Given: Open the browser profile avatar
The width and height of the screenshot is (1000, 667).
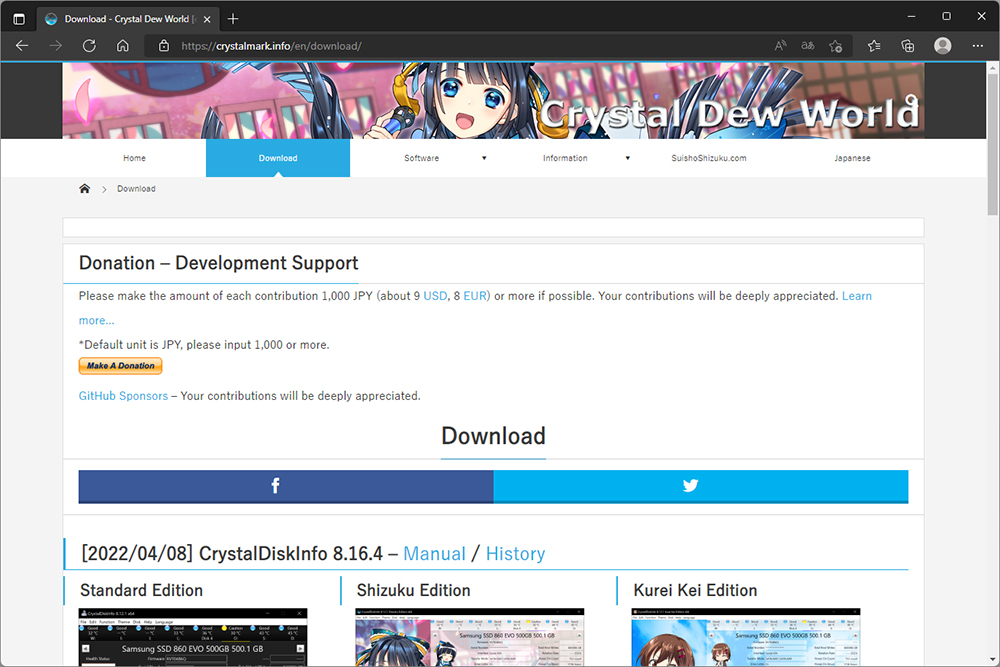Looking at the screenshot, I should (943, 46).
